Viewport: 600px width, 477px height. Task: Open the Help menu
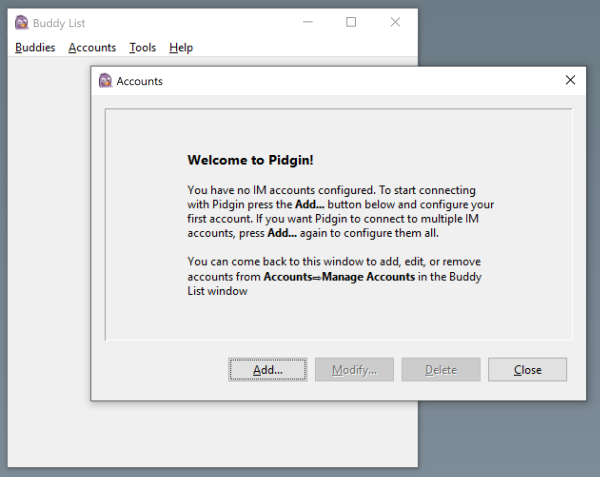(181, 47)
